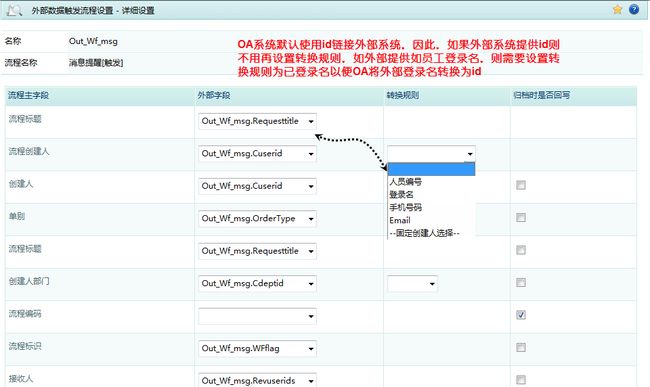The height and width of the screenshot is (387, 650).
Task: Expand the Out_Wf_msg.Cdeptid dropdown
Action: point(257,283)
